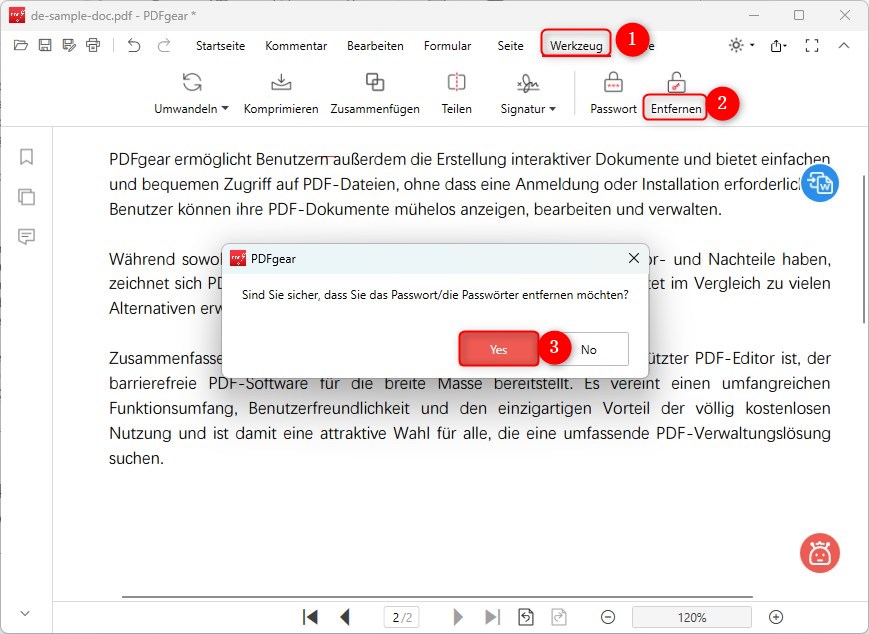Open the comments panel in the sidebar

click(x=25, y=236)
